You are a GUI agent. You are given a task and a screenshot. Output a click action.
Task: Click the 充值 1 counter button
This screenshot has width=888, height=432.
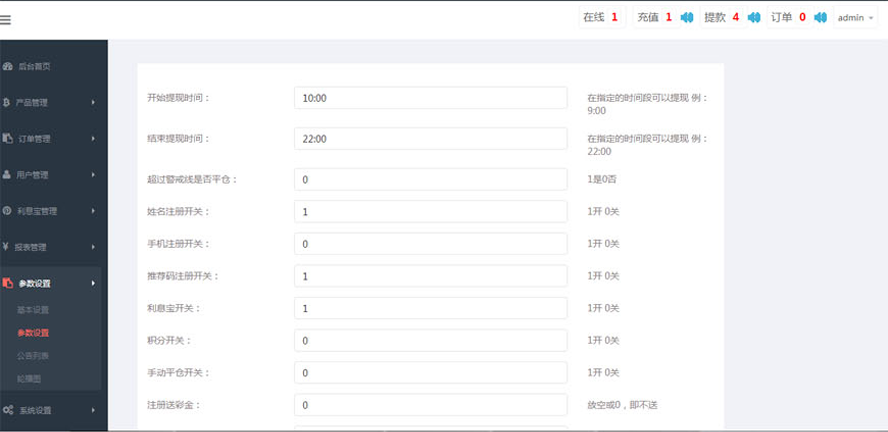[x=655, y=18]
